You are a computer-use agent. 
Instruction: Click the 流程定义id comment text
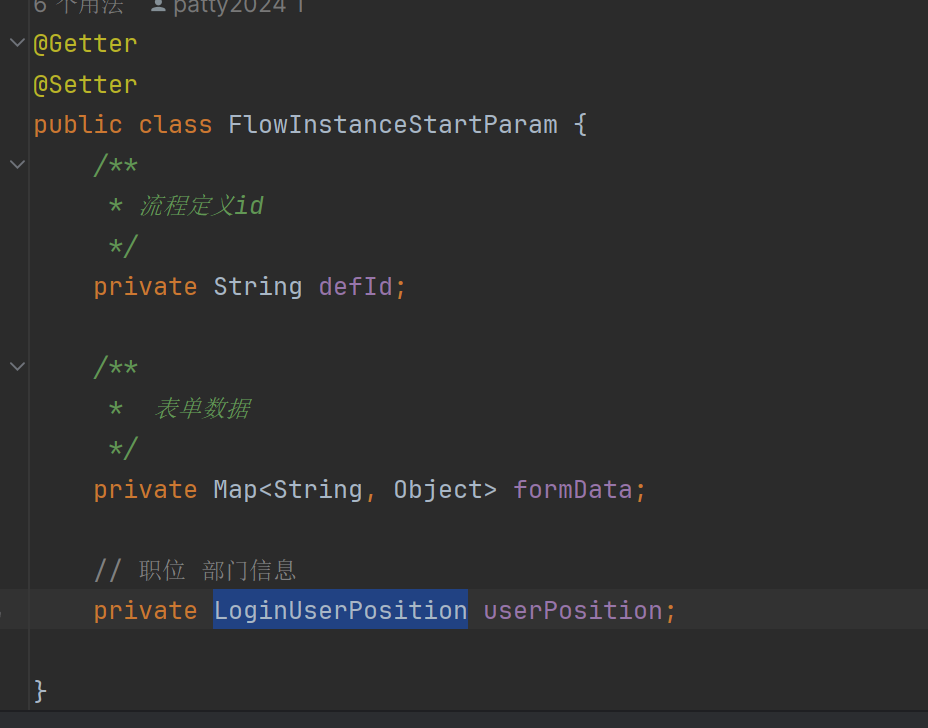(200, 206)
